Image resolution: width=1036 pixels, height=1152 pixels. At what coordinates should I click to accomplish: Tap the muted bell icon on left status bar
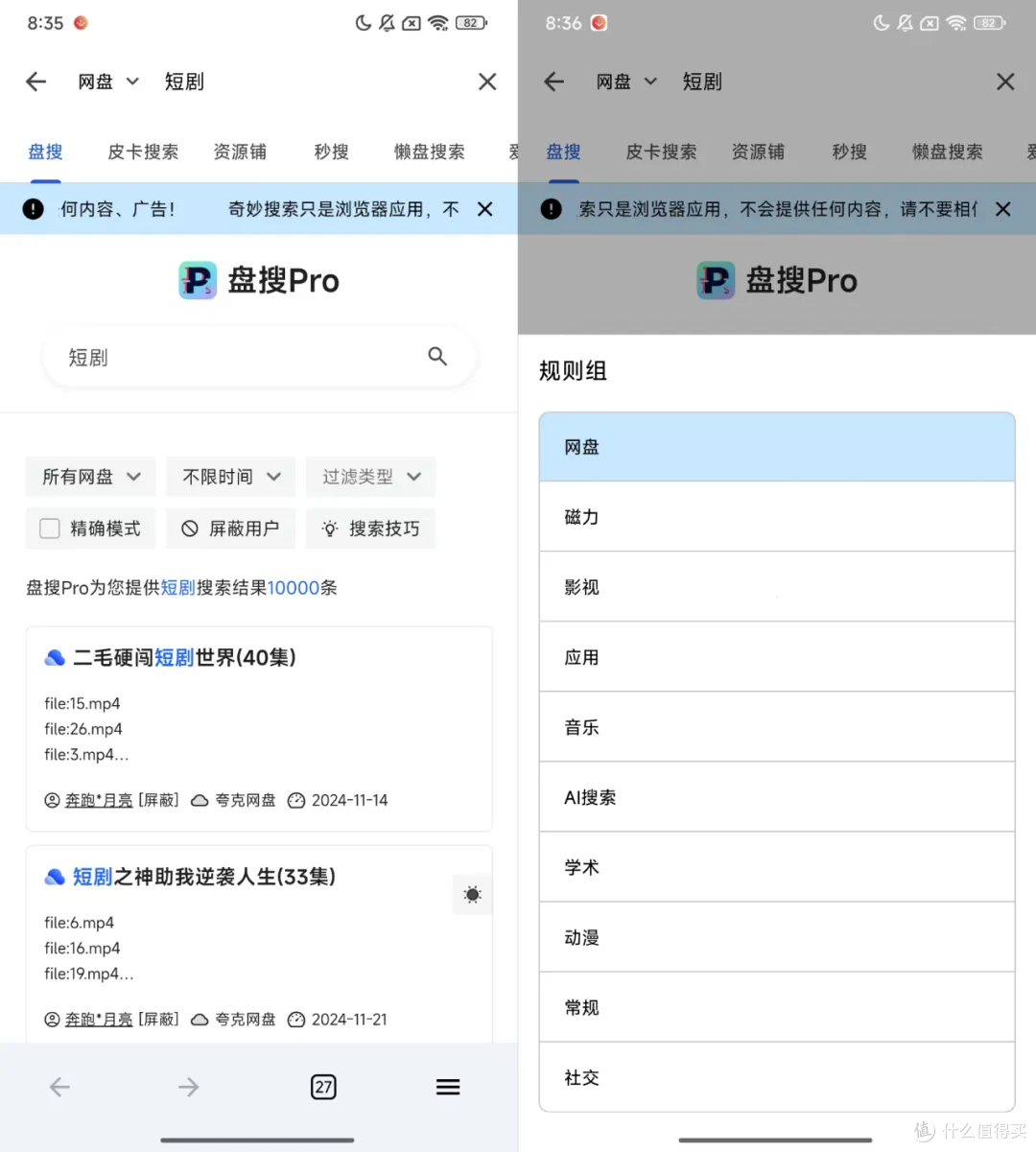tap(387, 23)
